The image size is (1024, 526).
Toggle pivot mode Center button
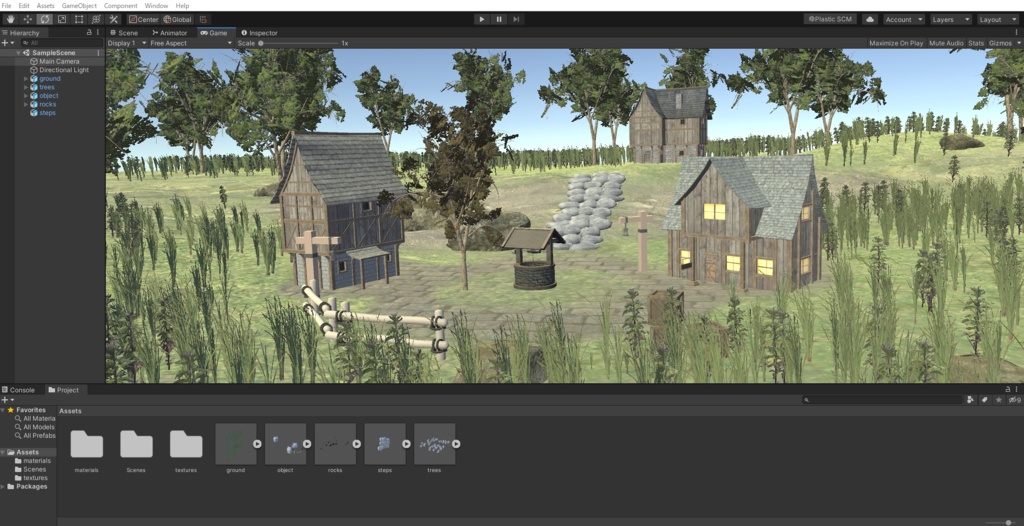144,20
